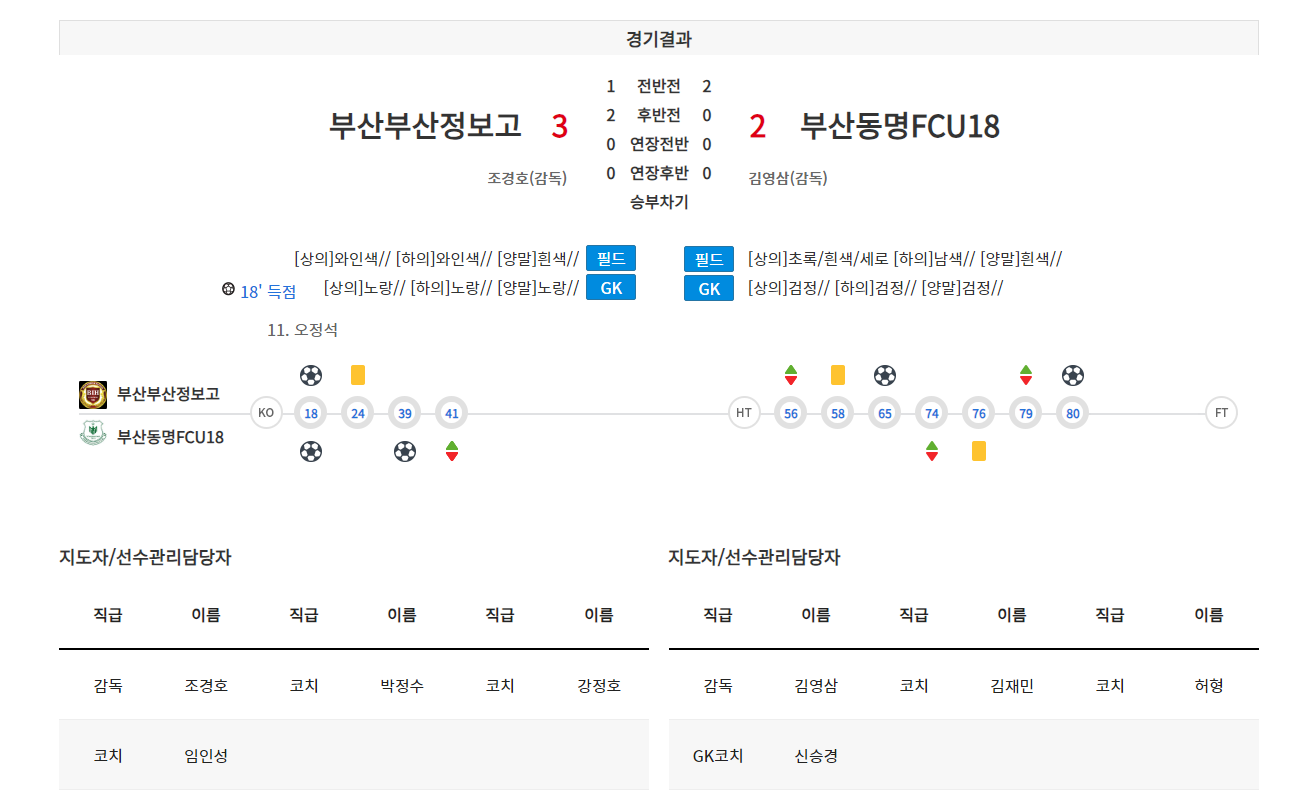Select the KO marker on the timeline
This screenshot has height=812, width=1295.
[266, 413]
